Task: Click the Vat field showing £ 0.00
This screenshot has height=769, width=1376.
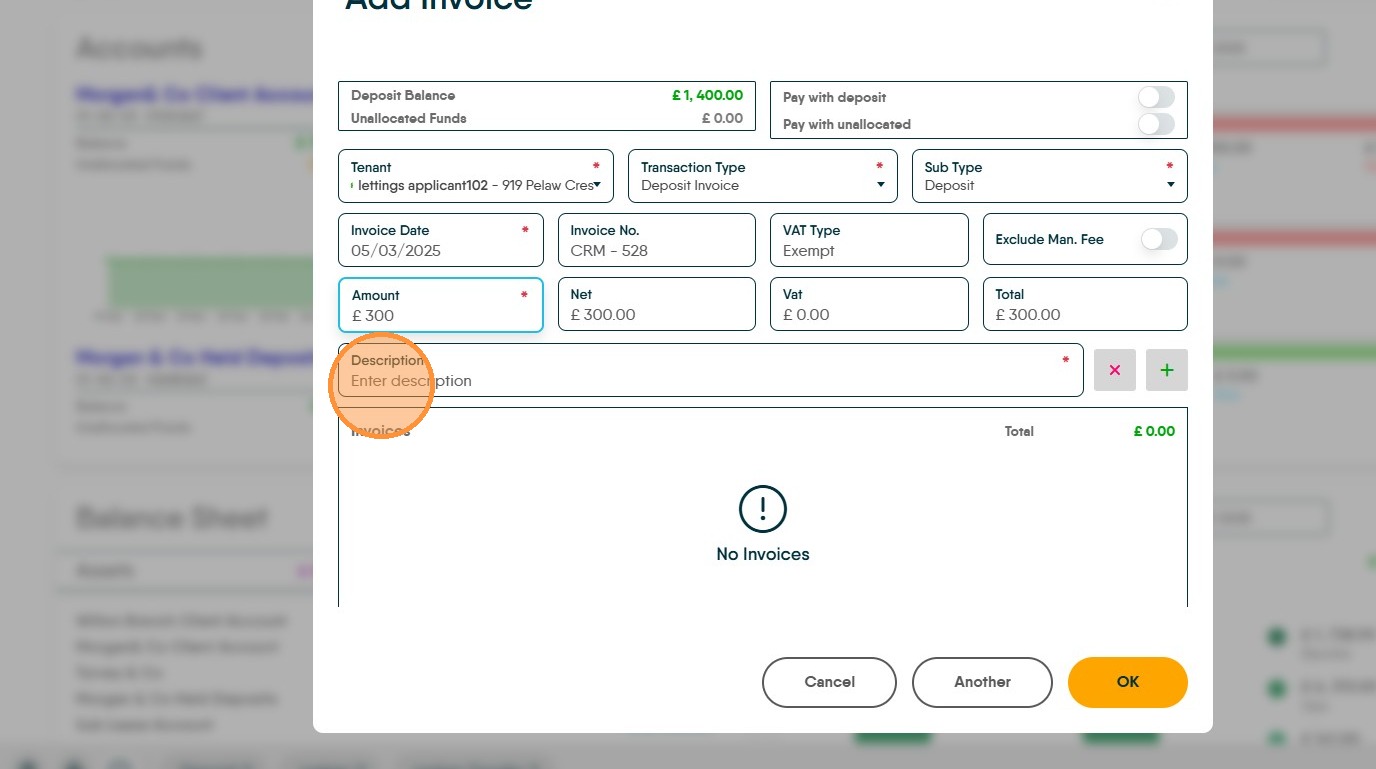Action: click(869, 304)
